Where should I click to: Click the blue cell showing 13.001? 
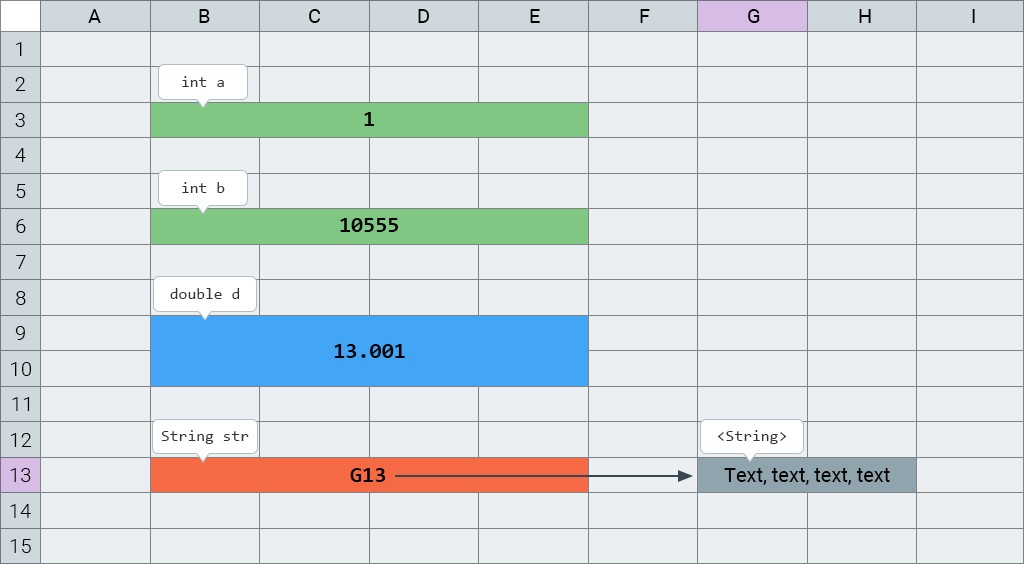pyautogui.click(x=369, y=351)
